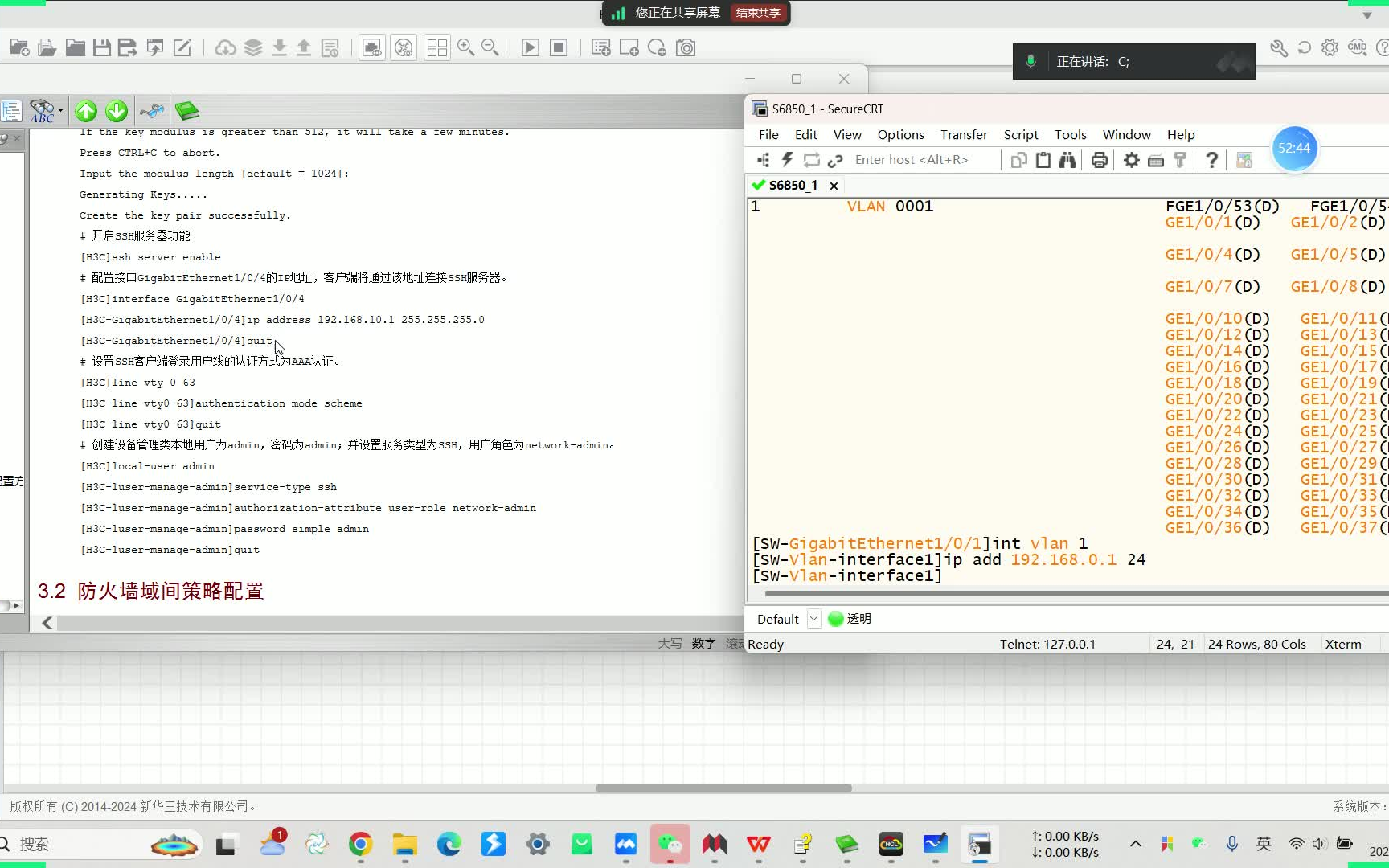Click the zoom in magnifier icon
This screenshot has width=1389, height=868.
pos(465,48)
